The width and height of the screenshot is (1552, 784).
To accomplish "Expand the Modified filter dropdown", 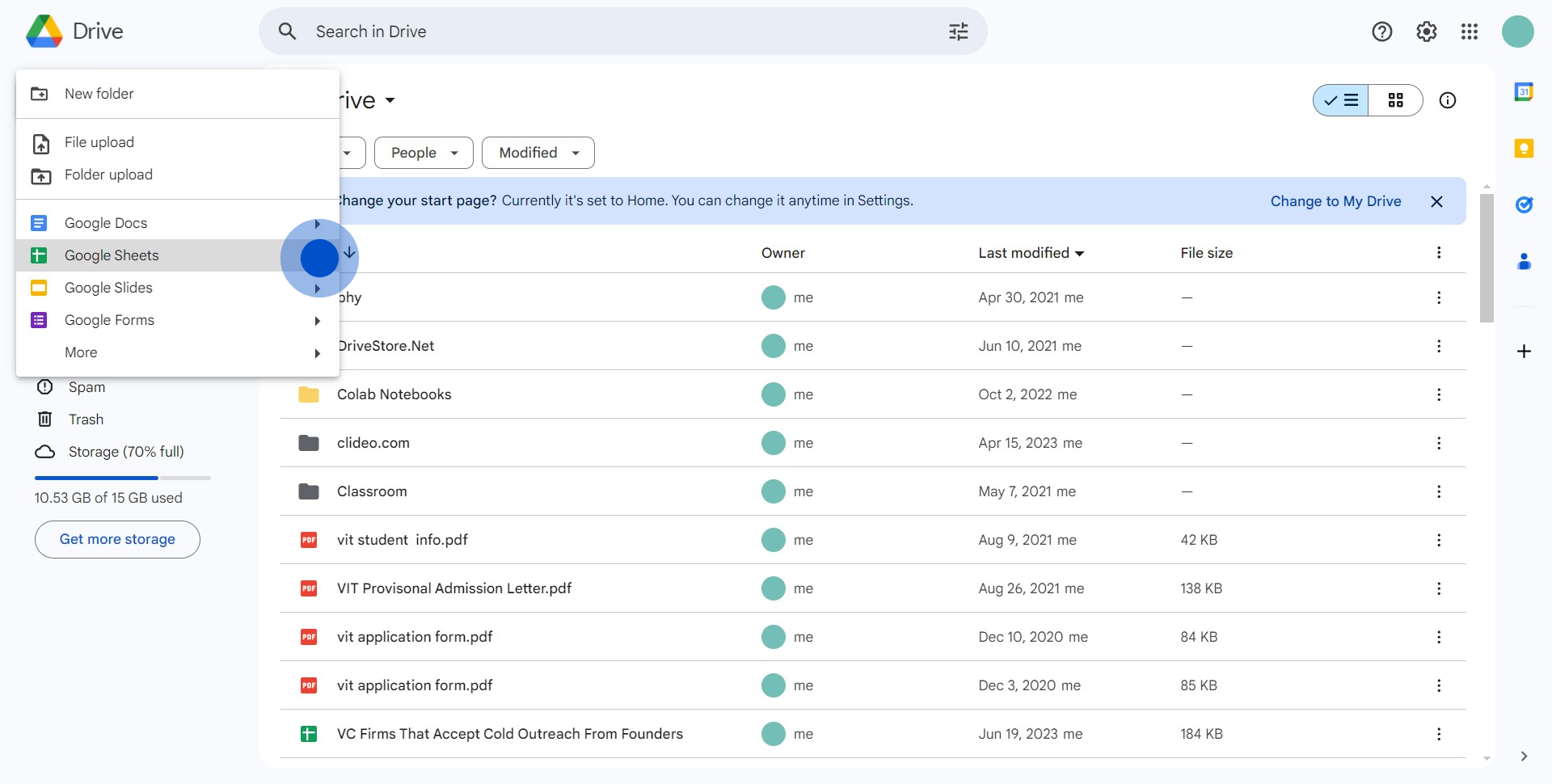I will pos(538,153).
